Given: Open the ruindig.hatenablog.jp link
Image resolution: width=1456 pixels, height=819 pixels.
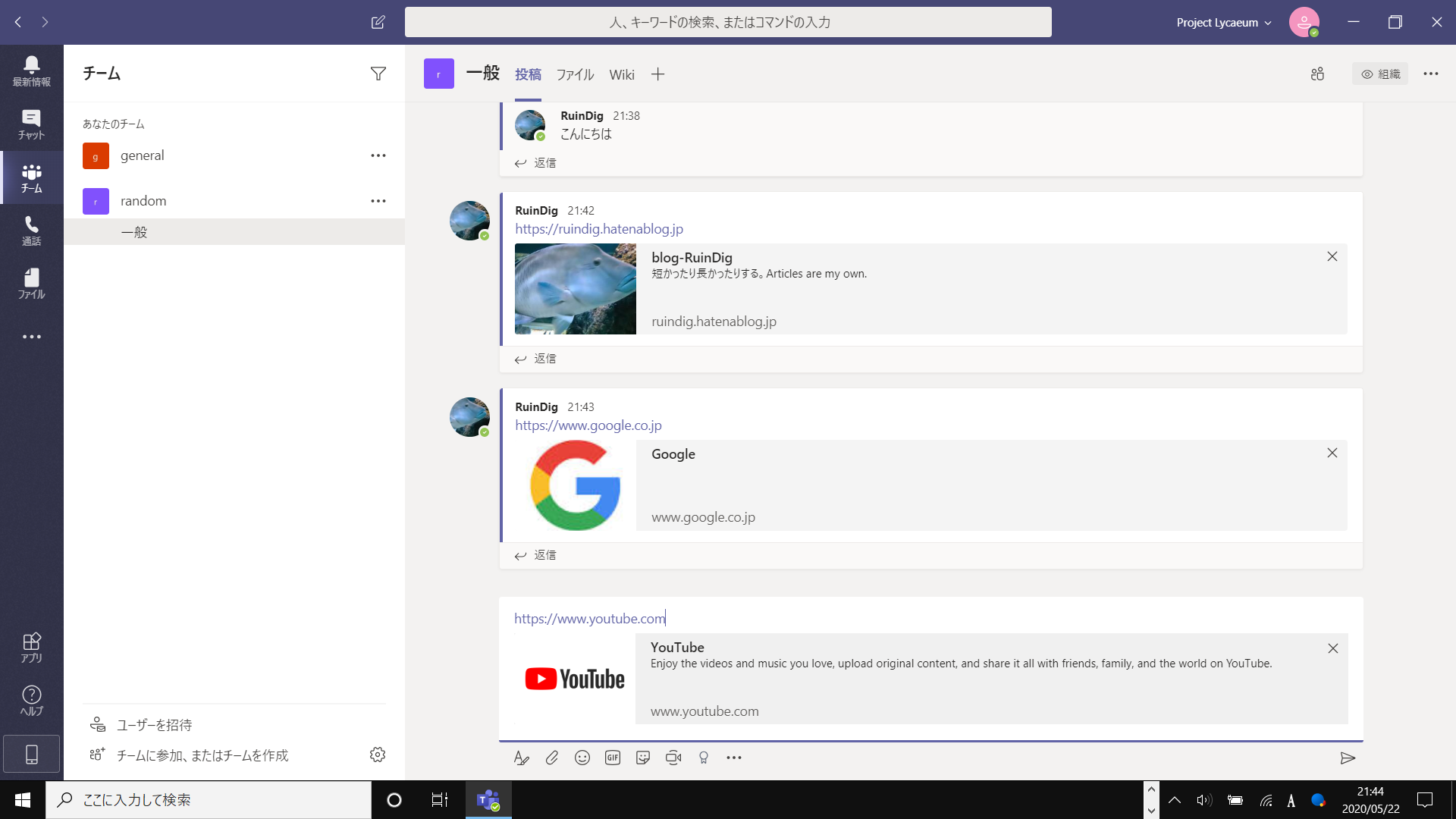Looking at the screenshot, I should [598, 229].
